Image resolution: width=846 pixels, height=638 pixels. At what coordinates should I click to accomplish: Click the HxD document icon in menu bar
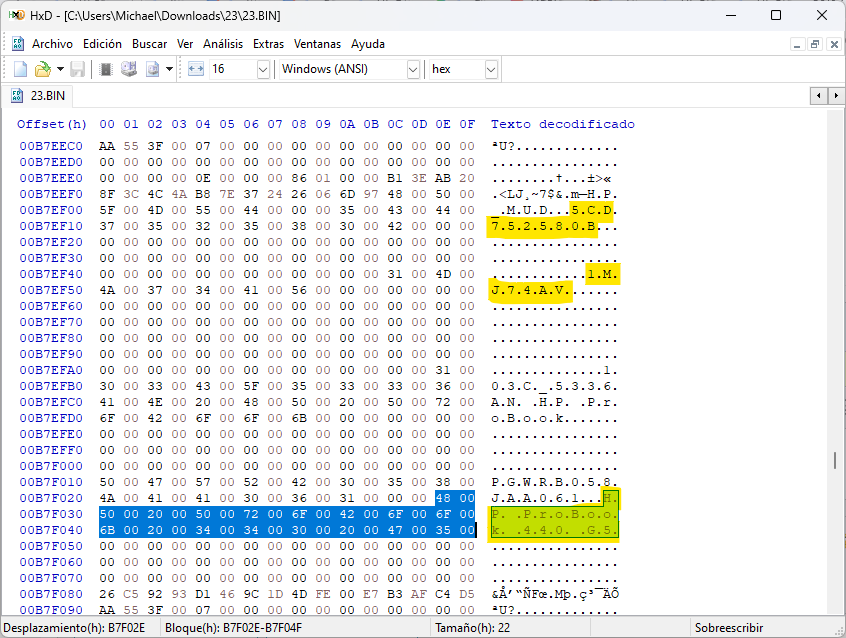tap(17, 44)
